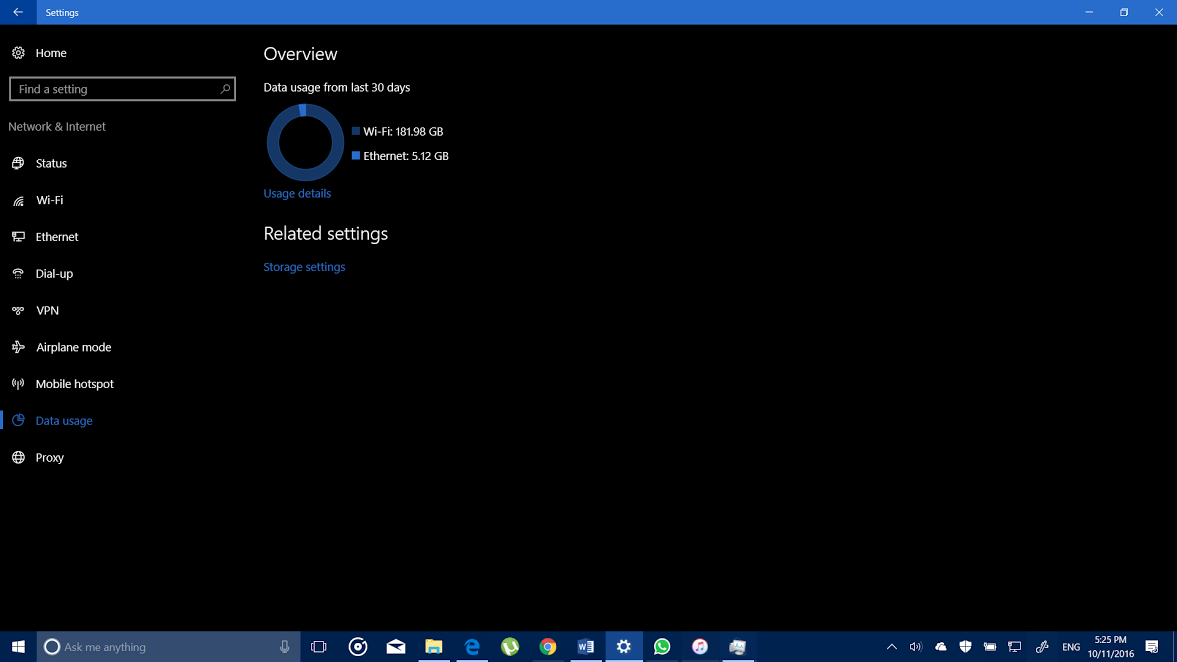The image size is (1177, 662).
Task: Open the Status network page
Action: (x=51, y=163)
